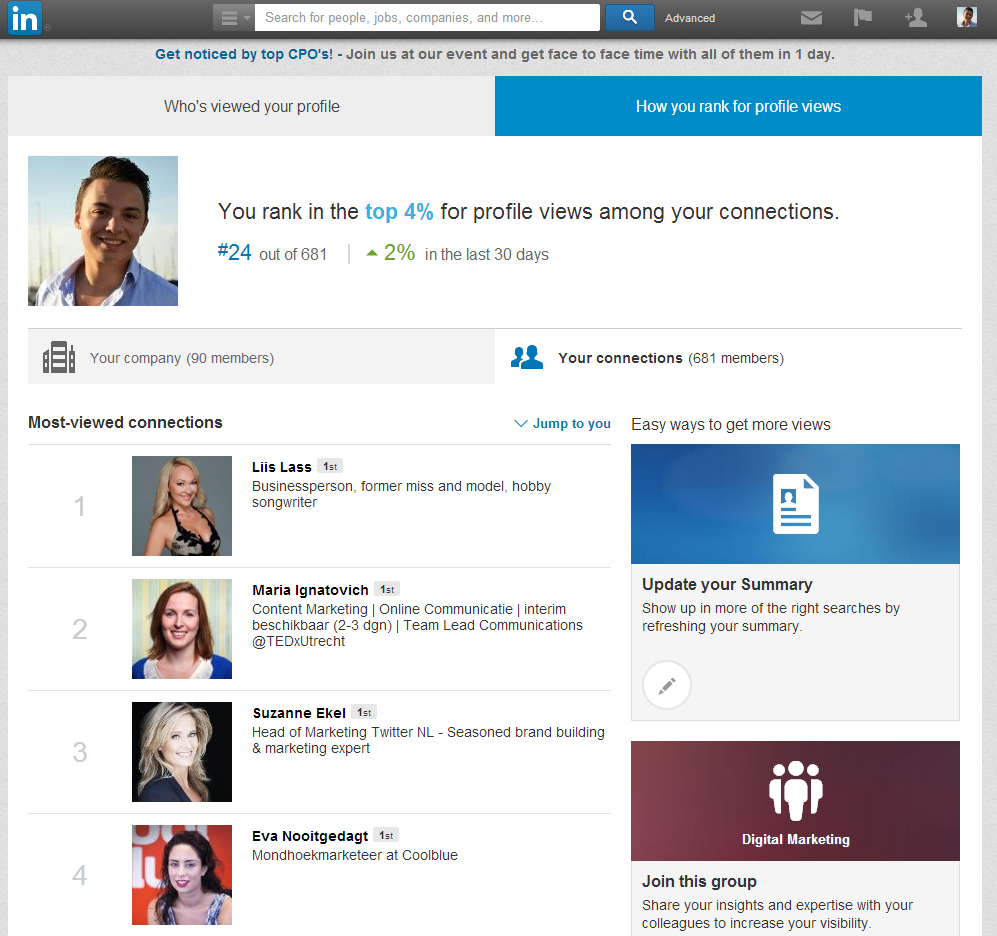
Task: Click the LinkedIn logo home icon
Action: (25, 18)
